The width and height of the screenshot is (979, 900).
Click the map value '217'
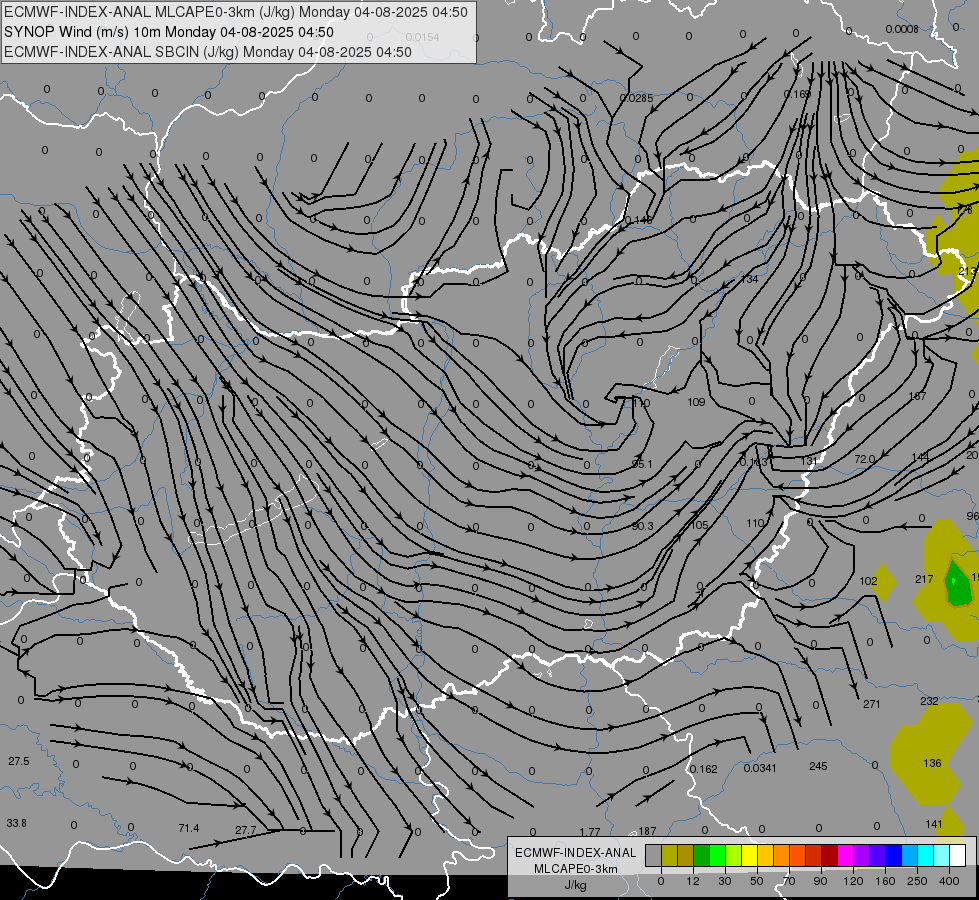coord(924,580)
